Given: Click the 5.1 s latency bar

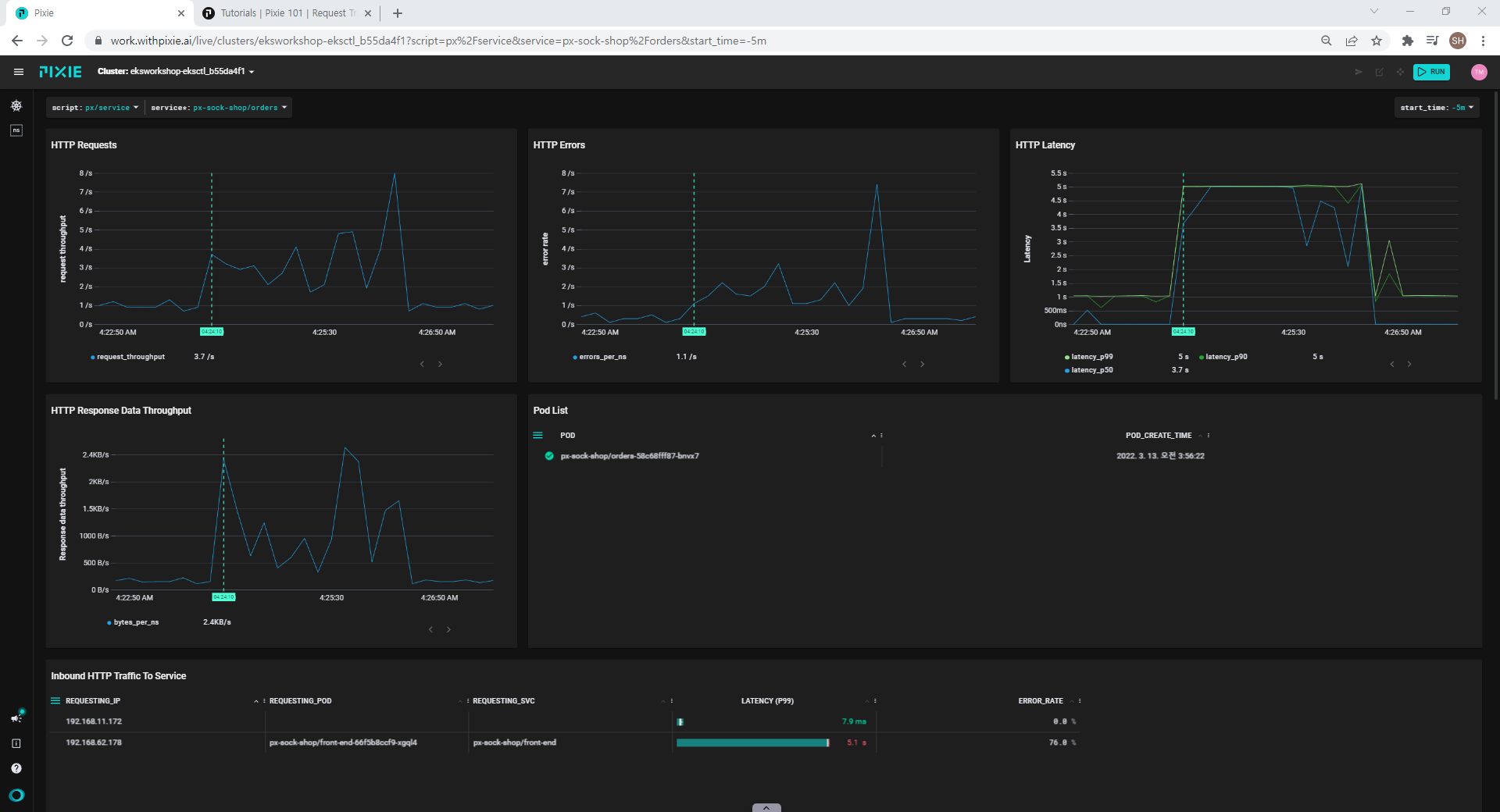Looking at the screenshot, I should point(752,743).
